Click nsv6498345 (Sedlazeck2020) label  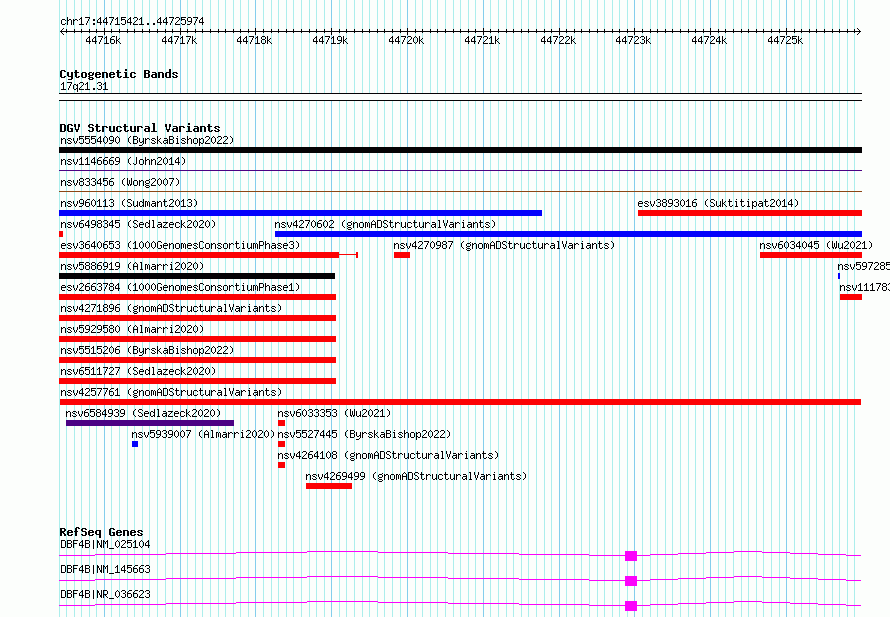pos(138,224)
